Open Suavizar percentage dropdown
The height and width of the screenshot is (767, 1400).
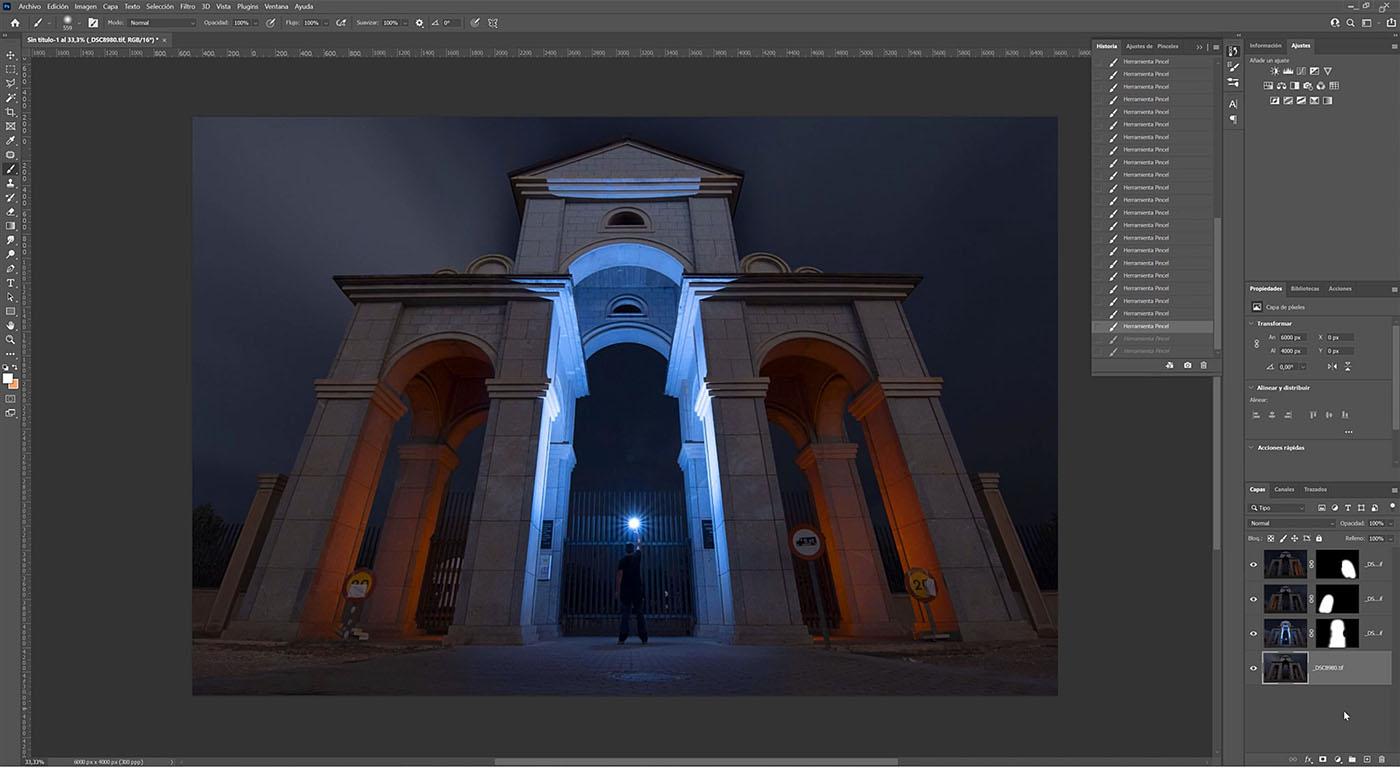tap(404, 22)
